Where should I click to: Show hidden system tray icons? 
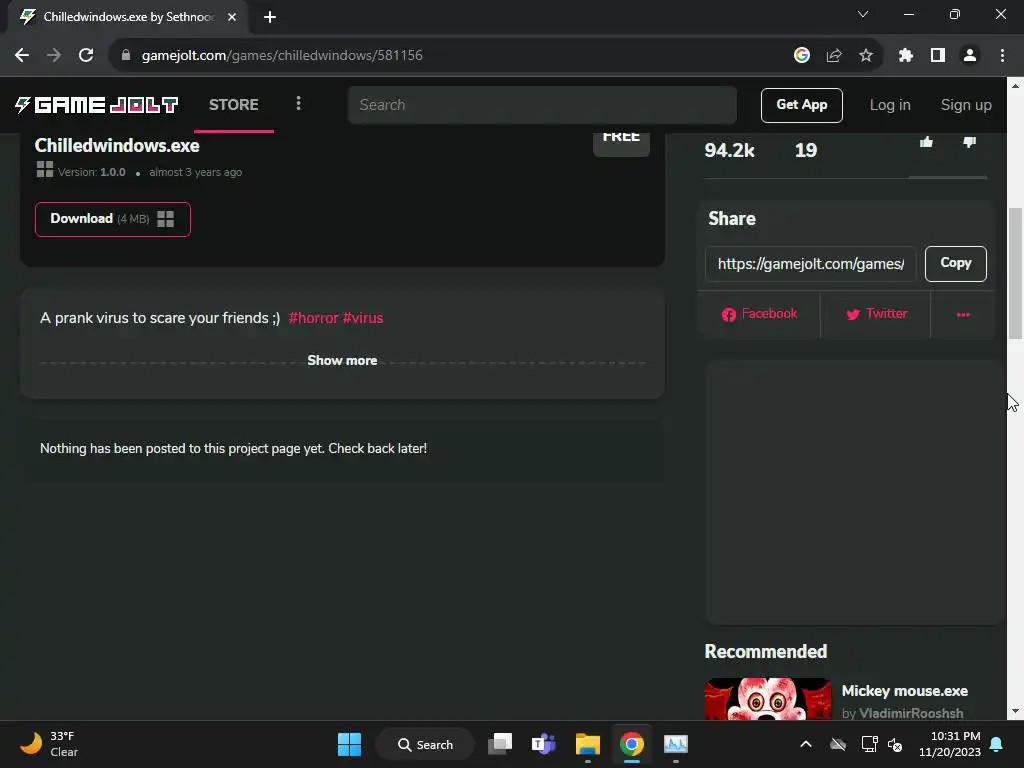(x=806, y=744)
